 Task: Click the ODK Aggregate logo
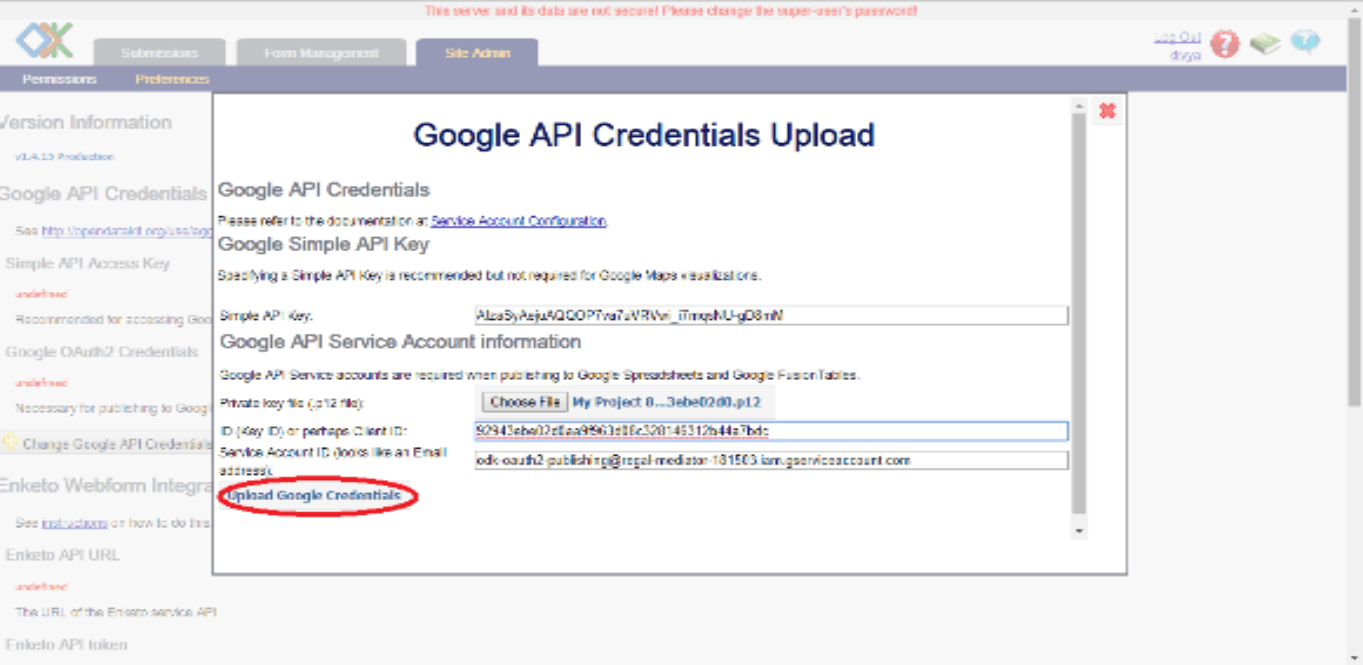tap(44, 41)
